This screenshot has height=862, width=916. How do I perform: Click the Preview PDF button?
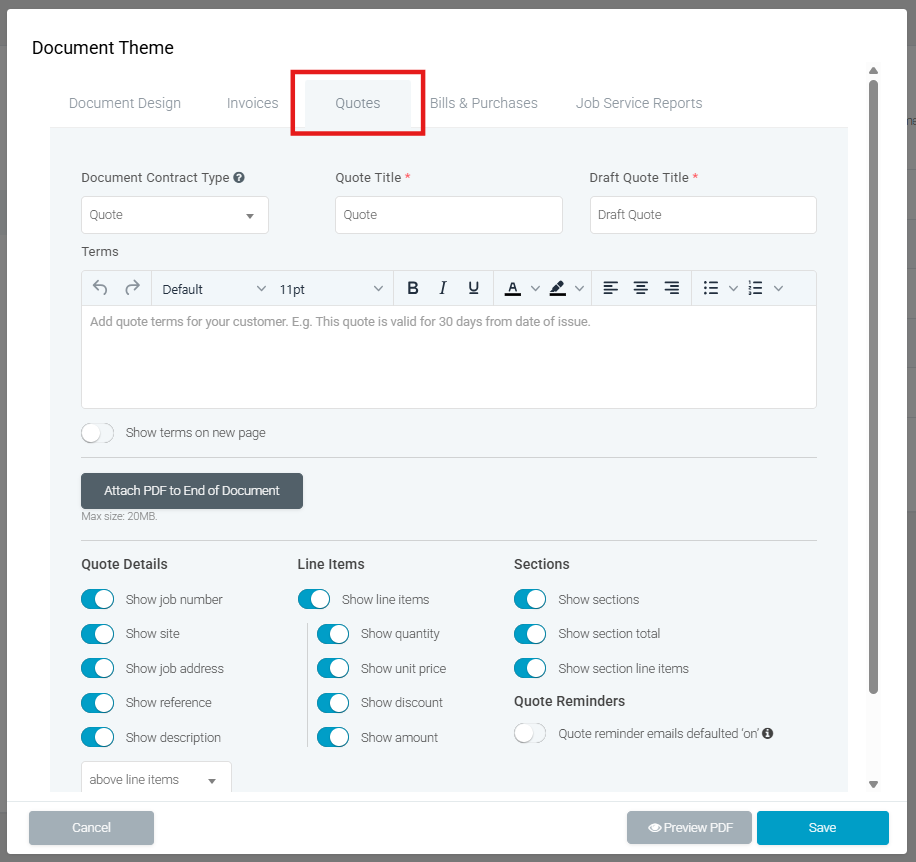[689, 828]
